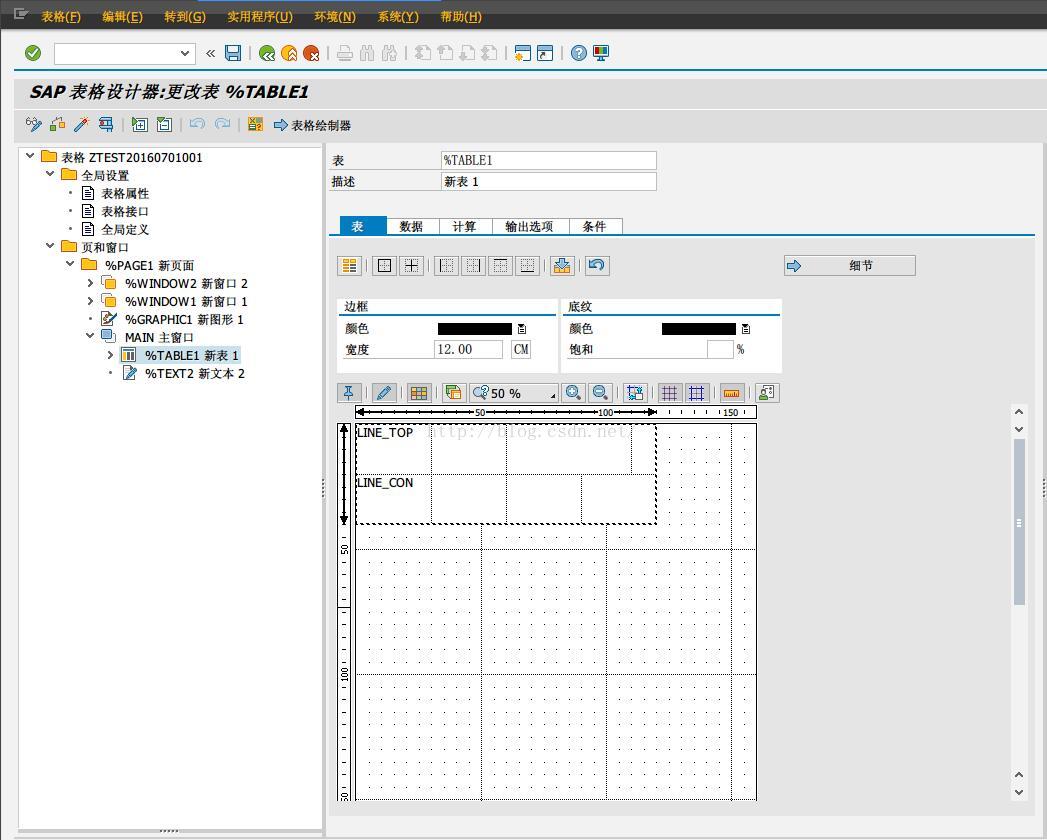Switch to the 条件 tab
1047x840 pixels.
595,226
